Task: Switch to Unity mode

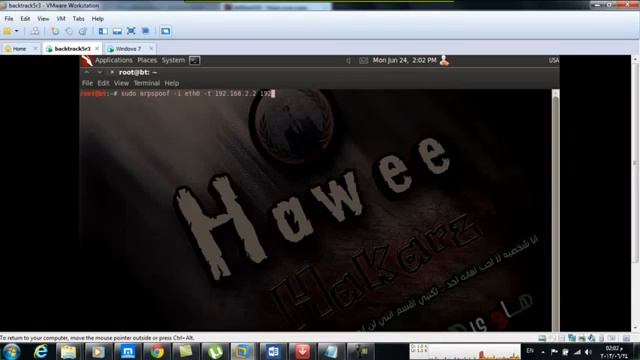Action: click(145, 31)
